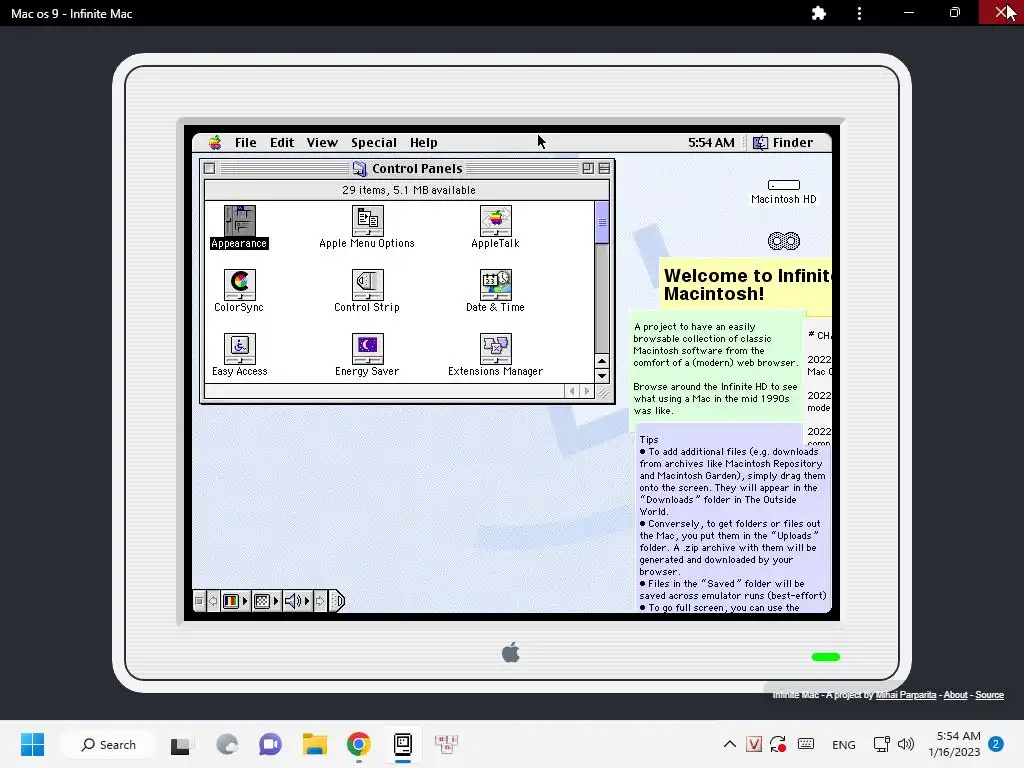Open the Monitor Resolution control strip module
The width and height of the screenshot is (1024, 768).
(x=266, y=601)
